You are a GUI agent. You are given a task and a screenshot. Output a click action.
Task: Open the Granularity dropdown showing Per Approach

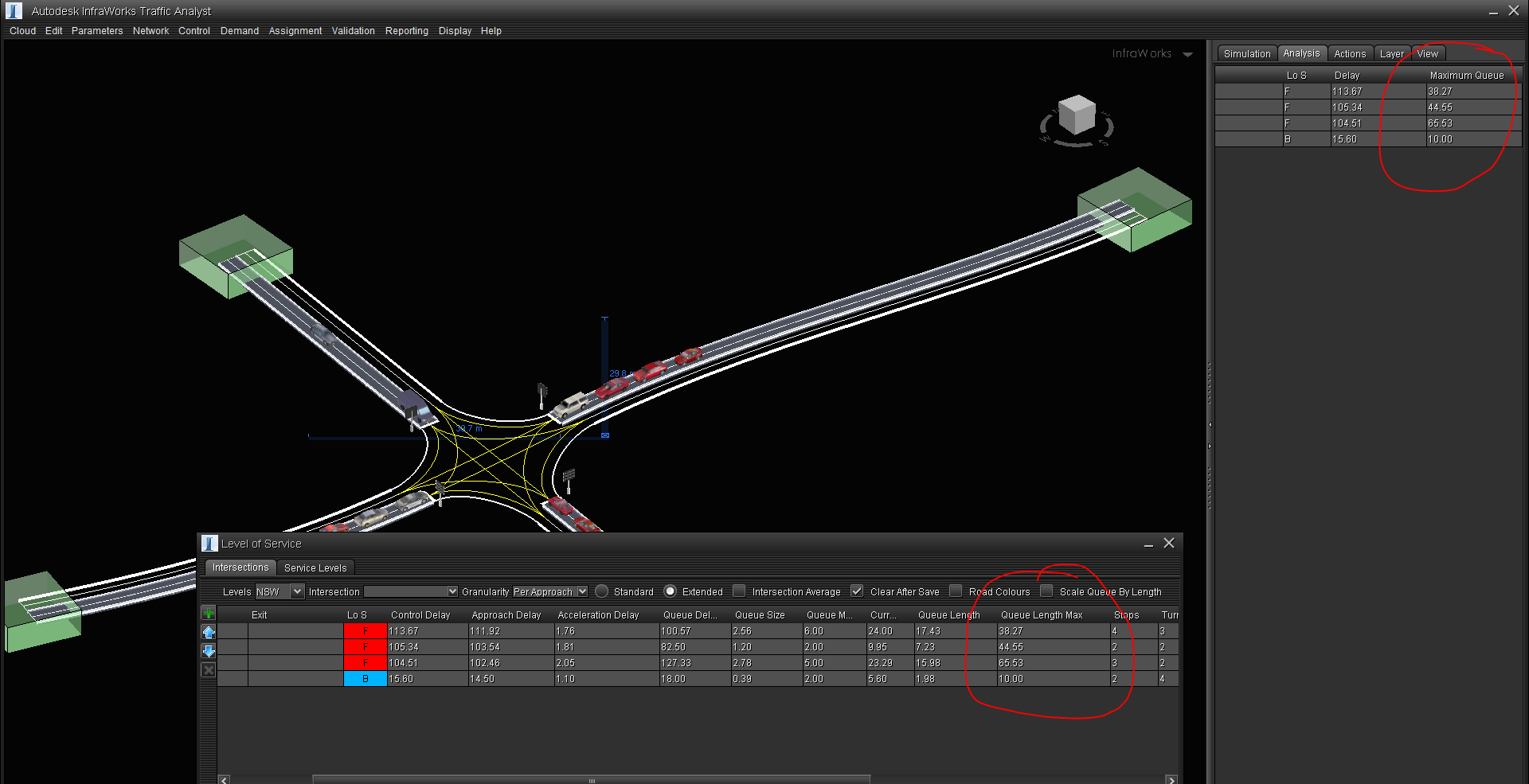(582, 591)
